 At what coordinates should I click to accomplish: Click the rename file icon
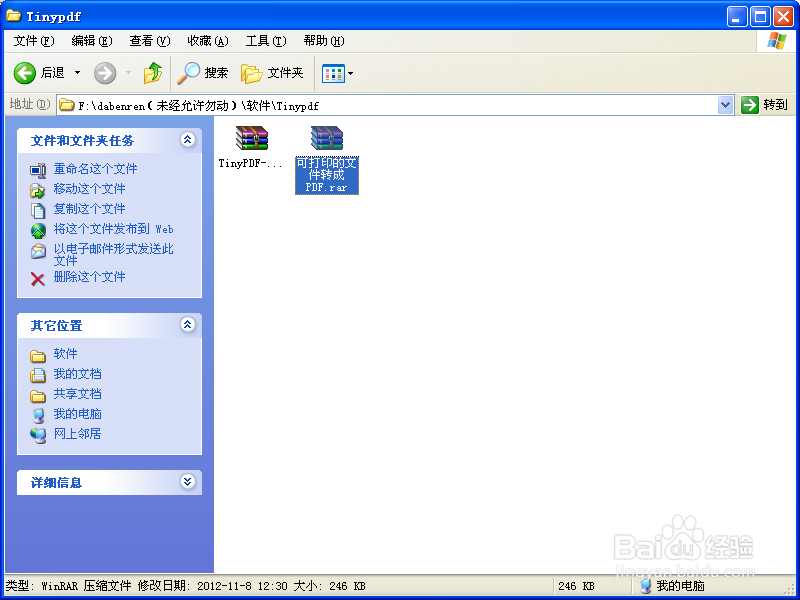tap(38, 170)
